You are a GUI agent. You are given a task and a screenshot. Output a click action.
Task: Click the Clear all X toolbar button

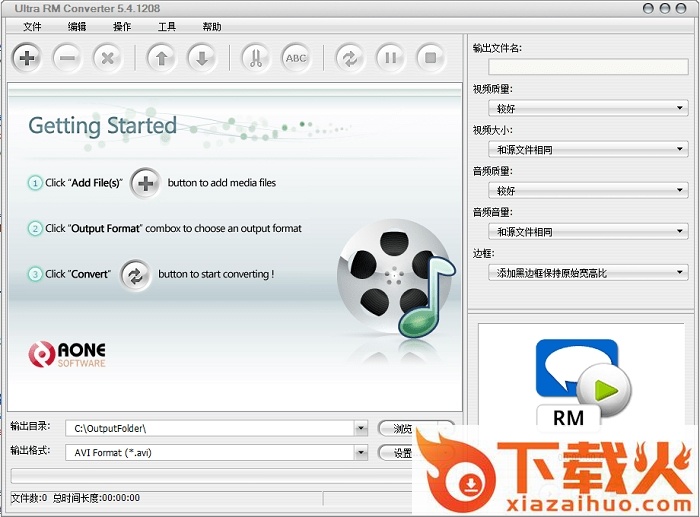tap(108, 58)
